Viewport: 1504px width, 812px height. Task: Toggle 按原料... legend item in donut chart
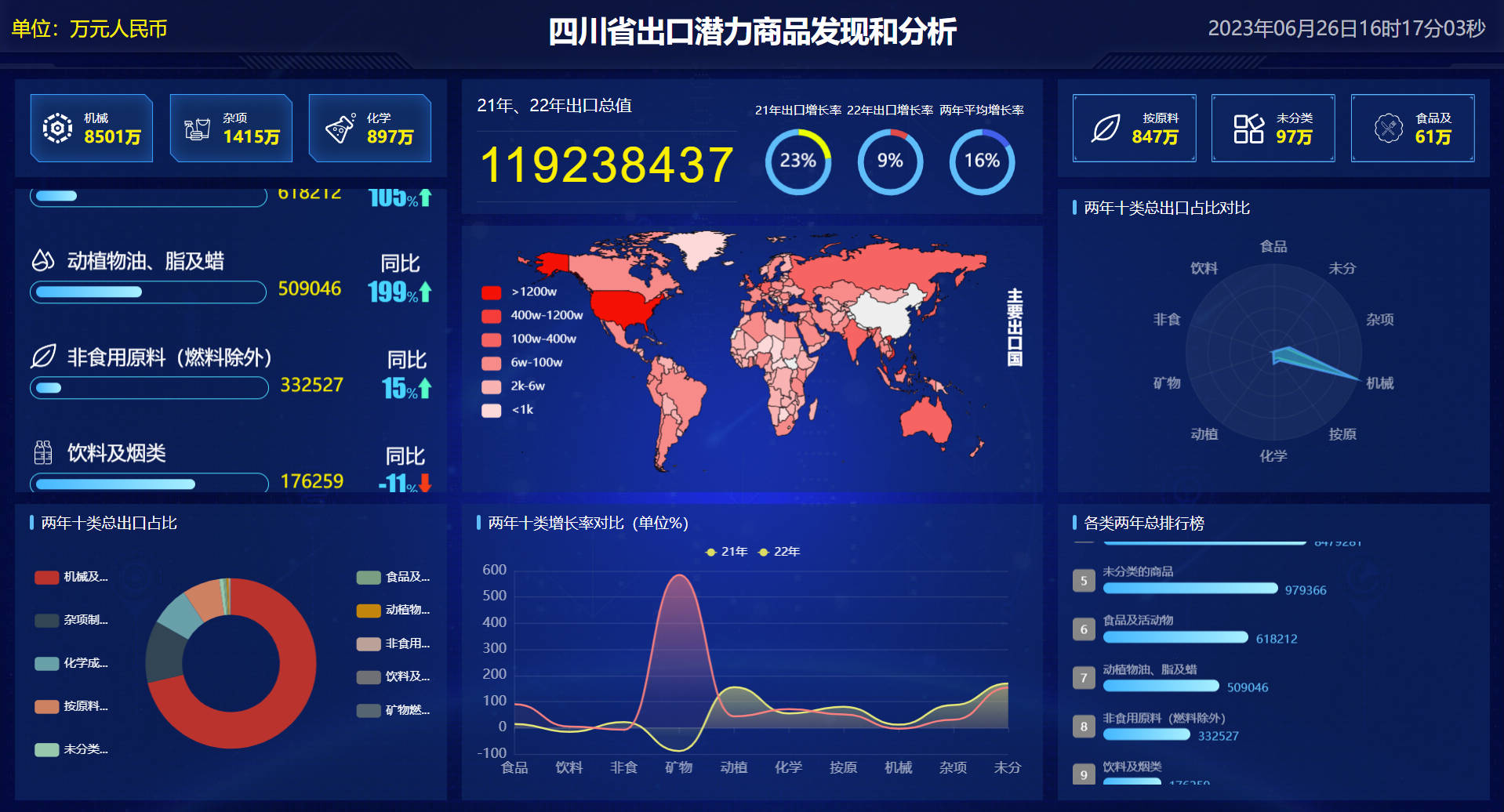[71, 706]
